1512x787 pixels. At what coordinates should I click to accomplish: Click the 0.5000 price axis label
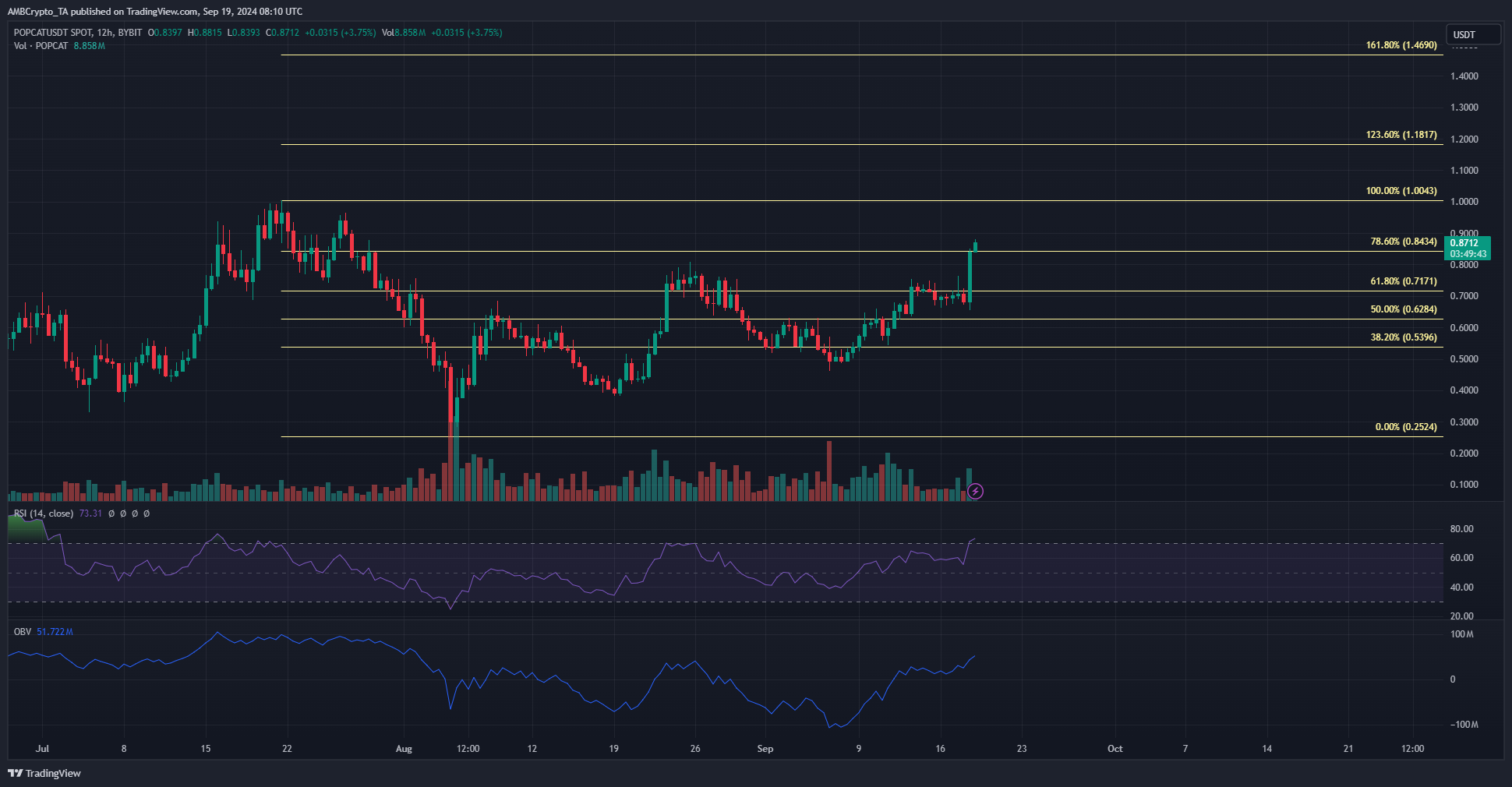pos(1464,359)
